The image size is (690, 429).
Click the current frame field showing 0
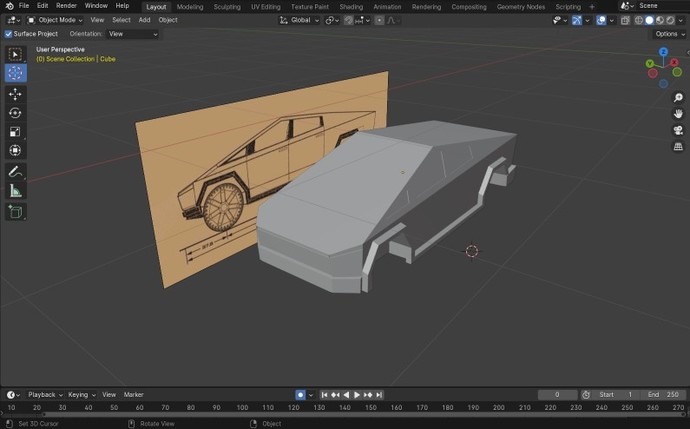[557, 395]
